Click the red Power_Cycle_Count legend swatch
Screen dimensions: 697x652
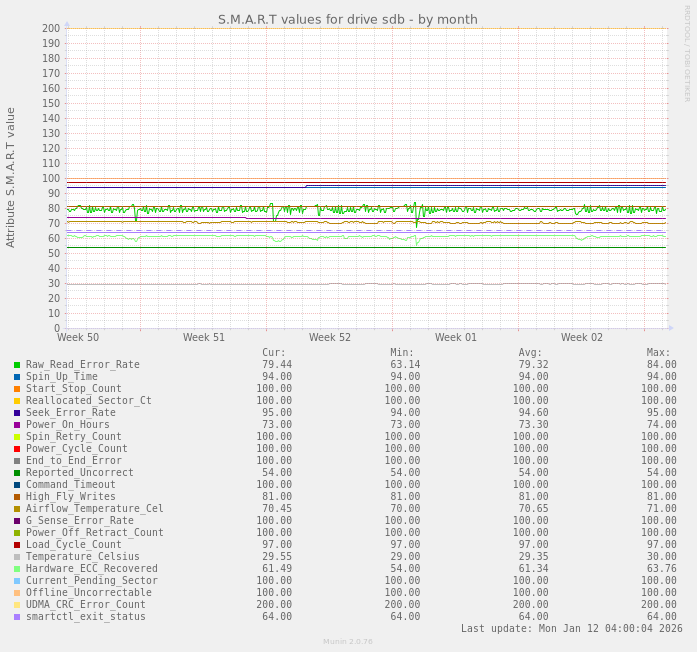pyautogui.click(x=17, y=449)
